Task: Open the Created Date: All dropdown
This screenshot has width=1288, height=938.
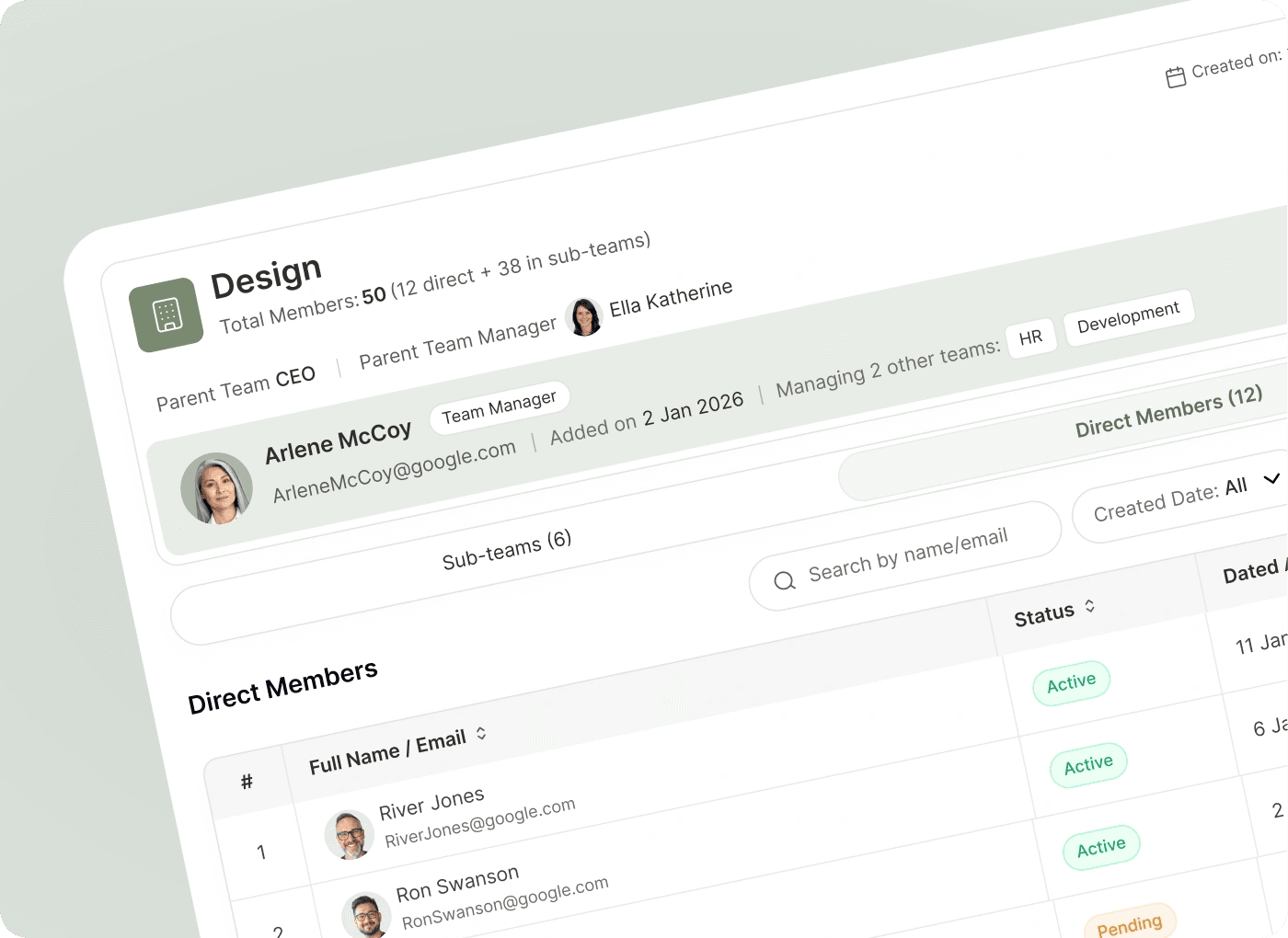Action: click(1182, 498)
